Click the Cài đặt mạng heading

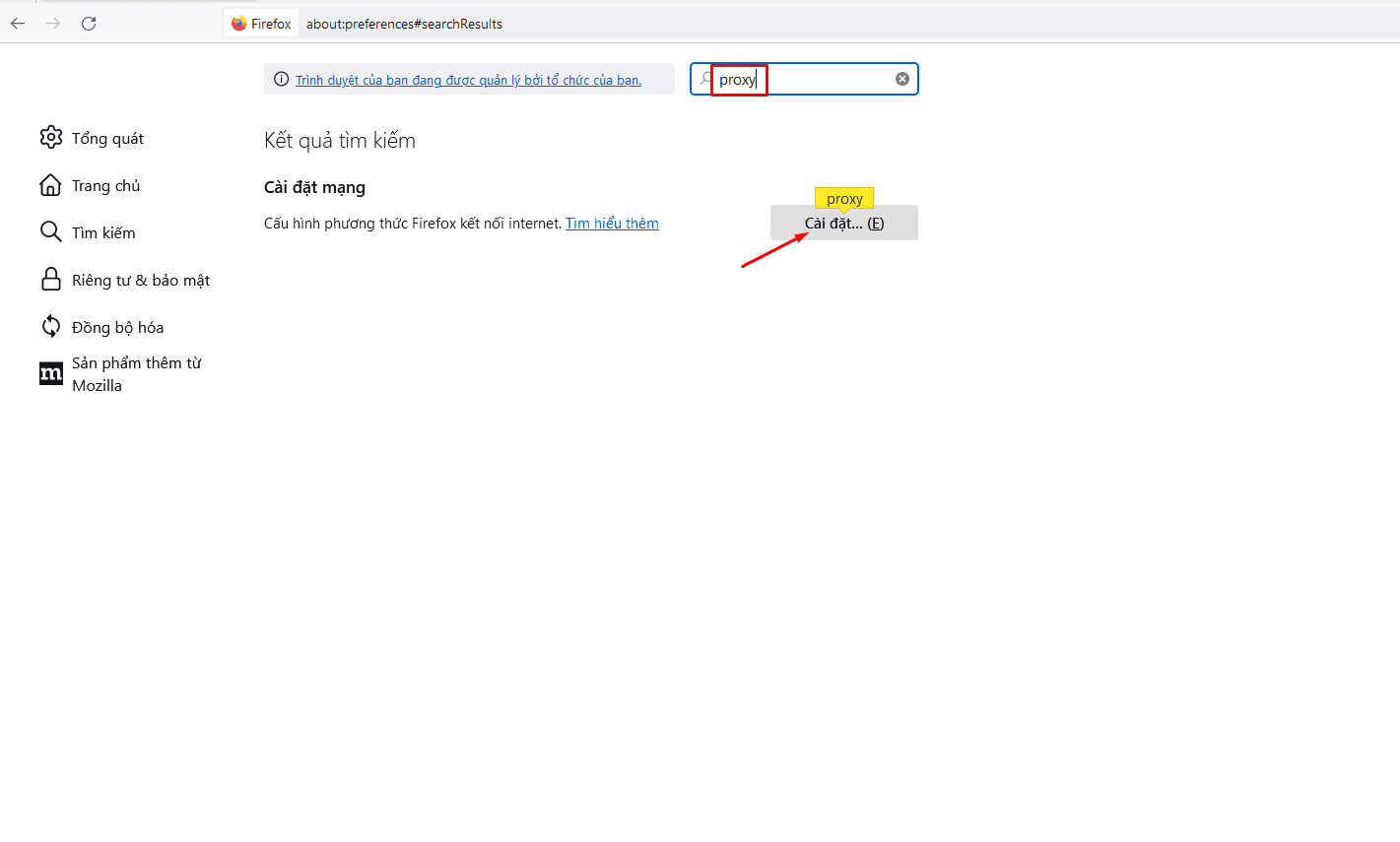click(x=314, y=187)
